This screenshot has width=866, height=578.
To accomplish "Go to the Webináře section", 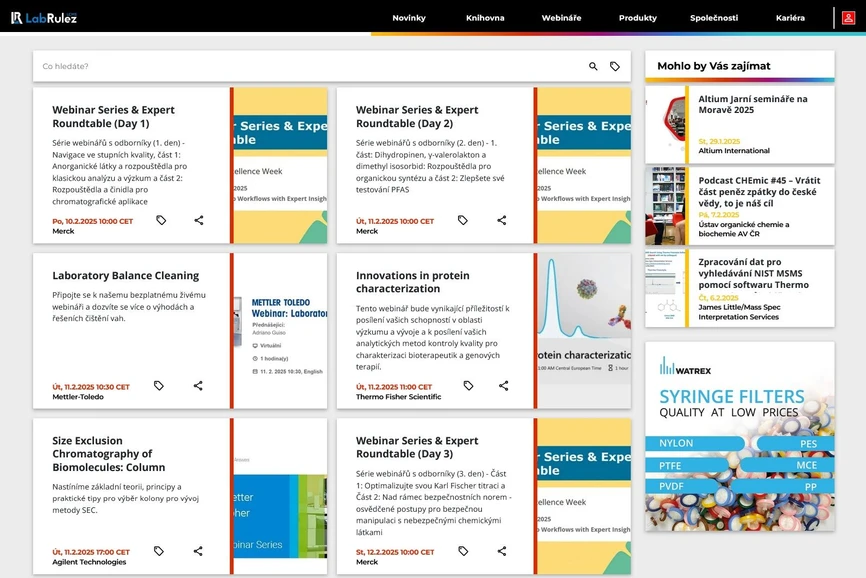I will (x=561, y=18).
